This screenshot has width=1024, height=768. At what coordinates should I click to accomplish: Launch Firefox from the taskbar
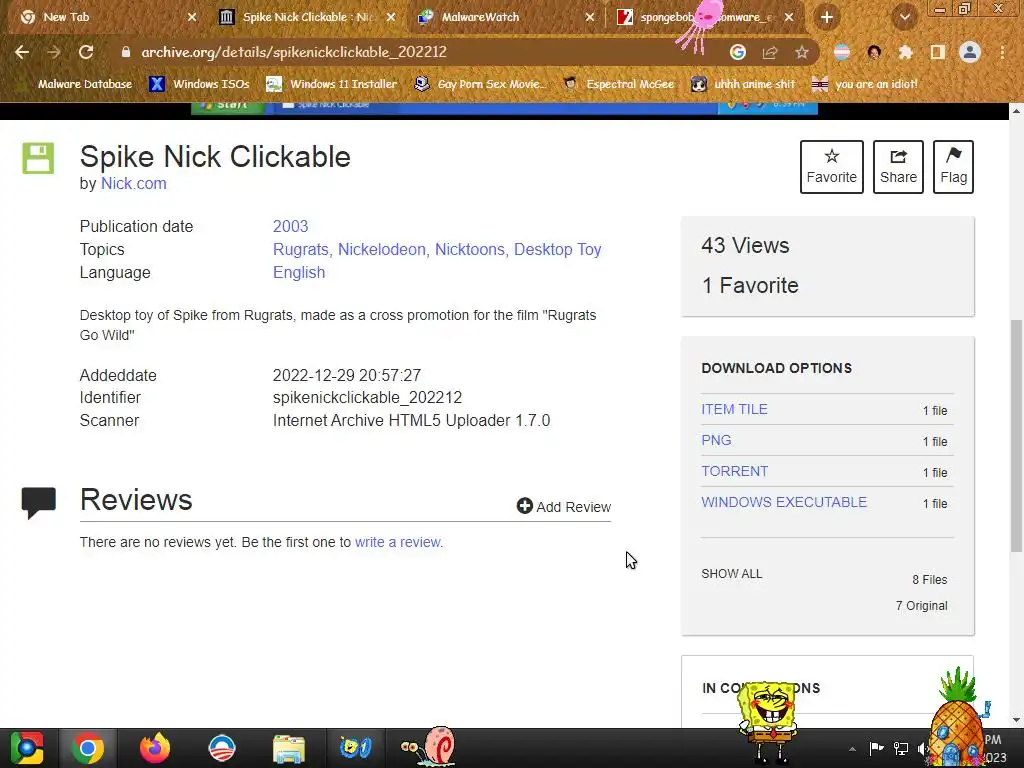click(x=155, y=748)
